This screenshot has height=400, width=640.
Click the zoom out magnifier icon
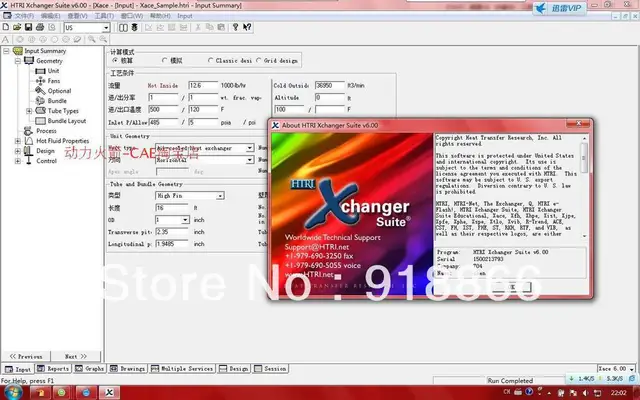[103, 39]
